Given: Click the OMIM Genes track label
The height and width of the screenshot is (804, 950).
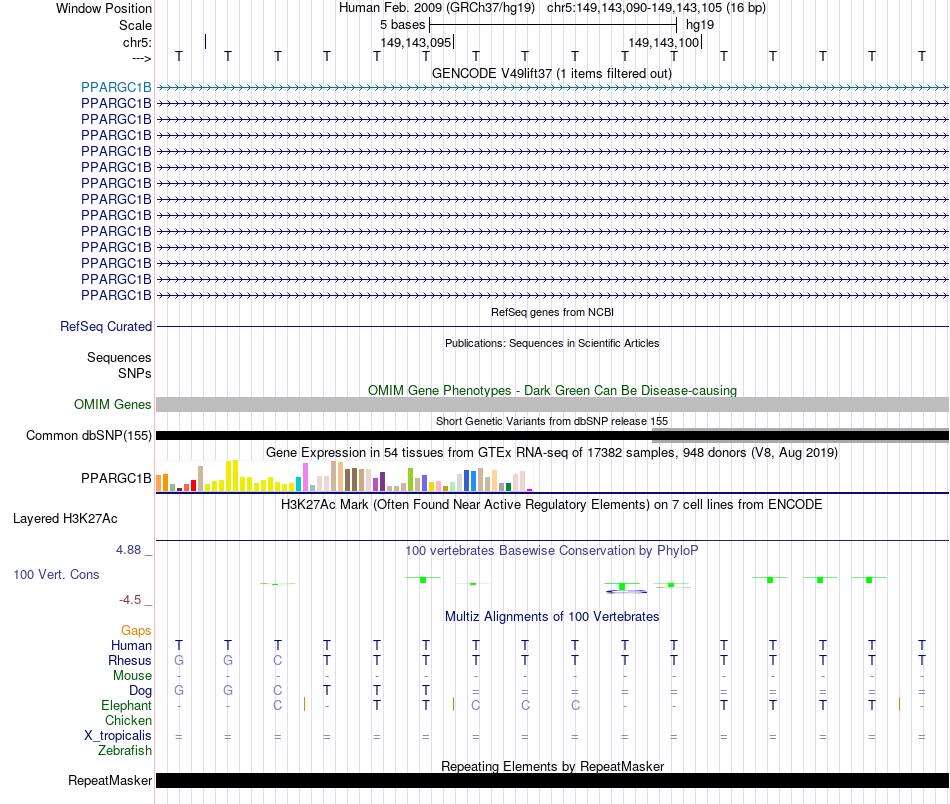Looking at the screenshot, I should (x=113, y=404).
